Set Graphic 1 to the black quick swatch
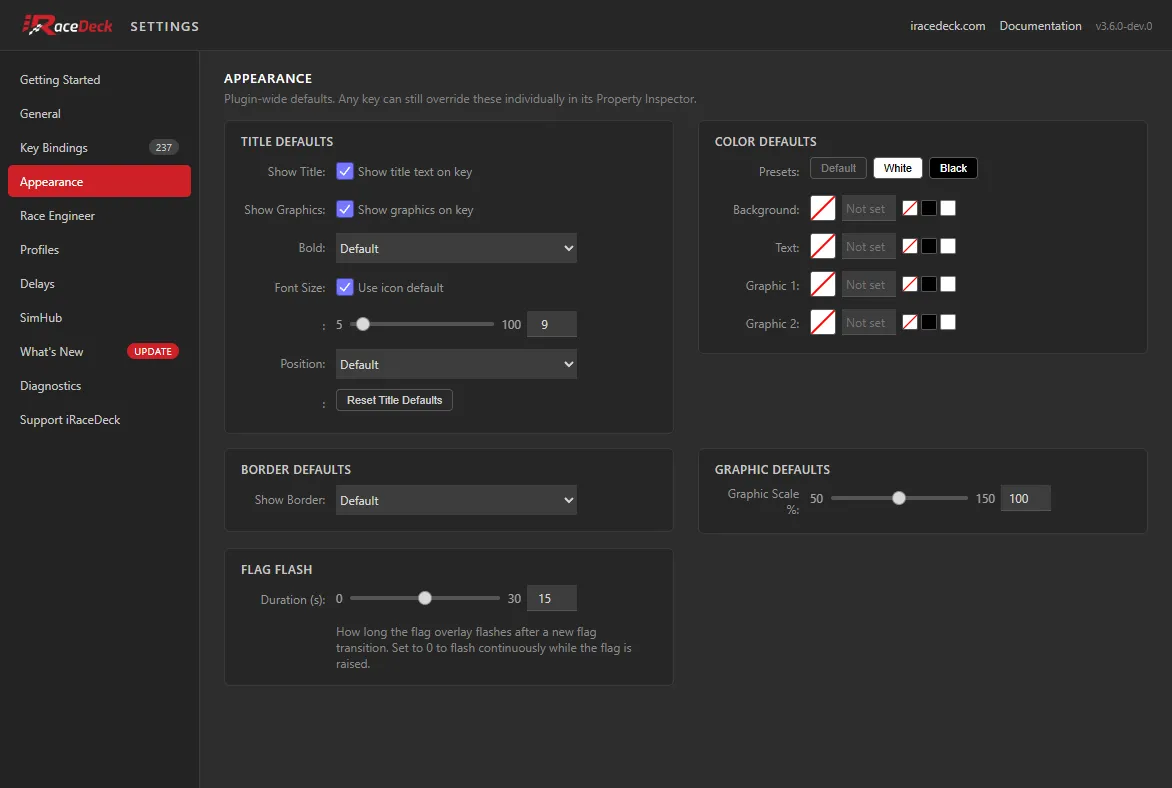 pyautogui.click(x=928, y=284)
